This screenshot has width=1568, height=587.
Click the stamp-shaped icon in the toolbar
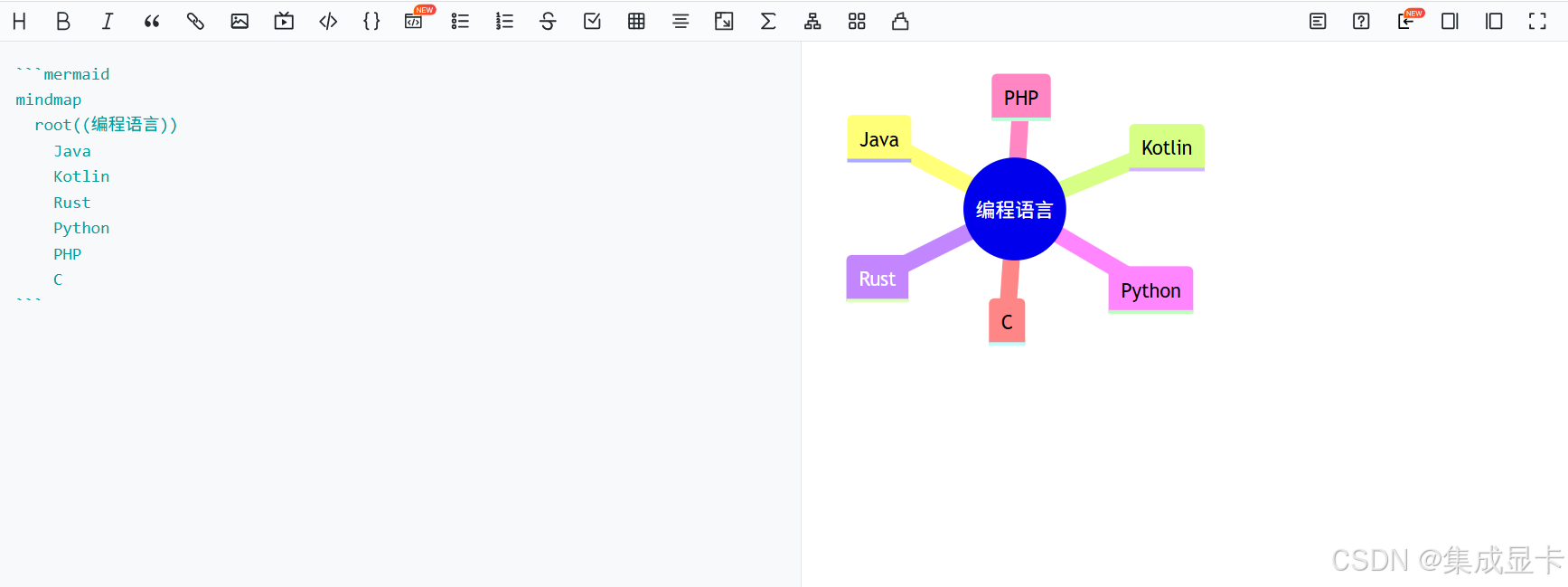point(900,21)
